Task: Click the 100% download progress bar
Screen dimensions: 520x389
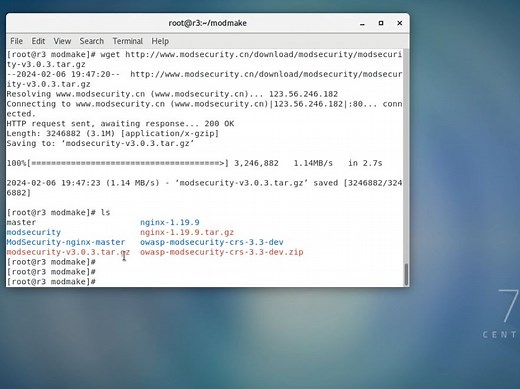Action: pos(128,163)
